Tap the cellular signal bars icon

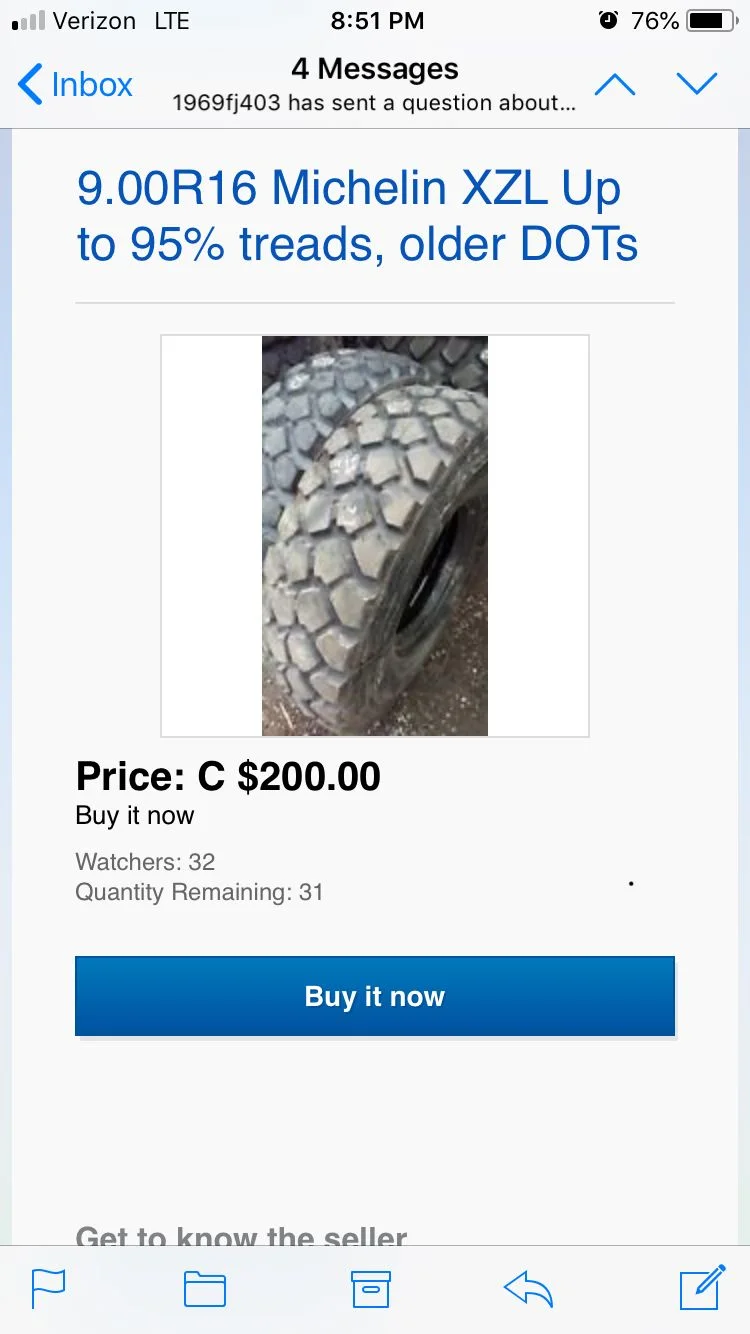tap(28, 21)
